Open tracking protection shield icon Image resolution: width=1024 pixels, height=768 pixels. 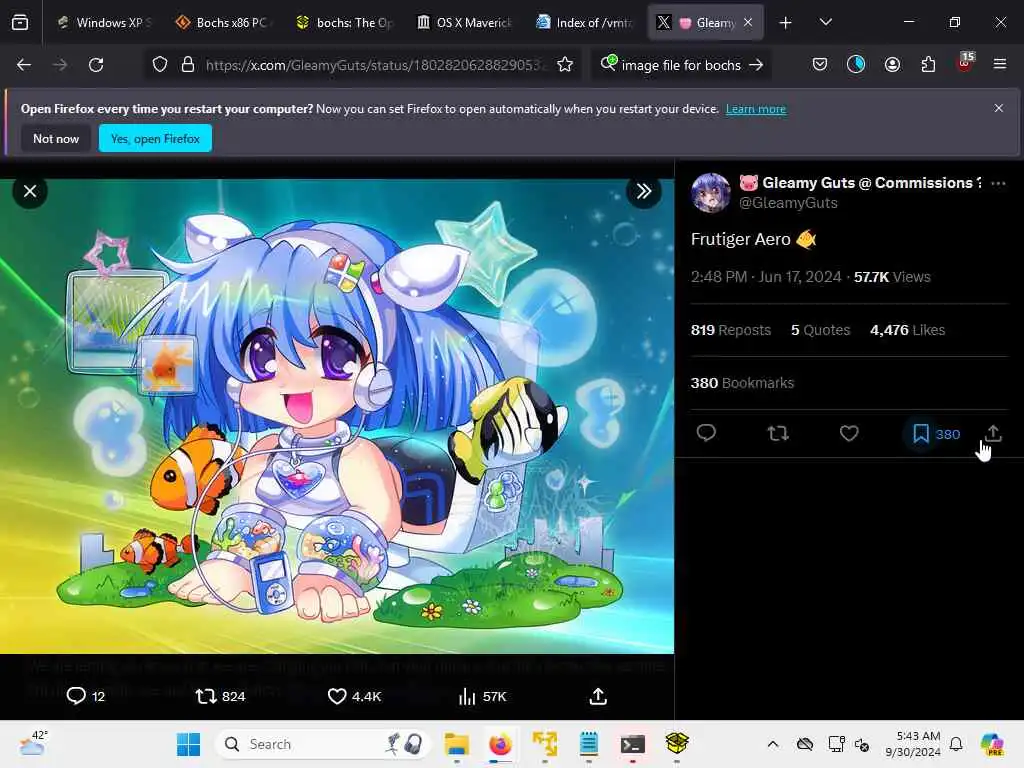(160, 65)
